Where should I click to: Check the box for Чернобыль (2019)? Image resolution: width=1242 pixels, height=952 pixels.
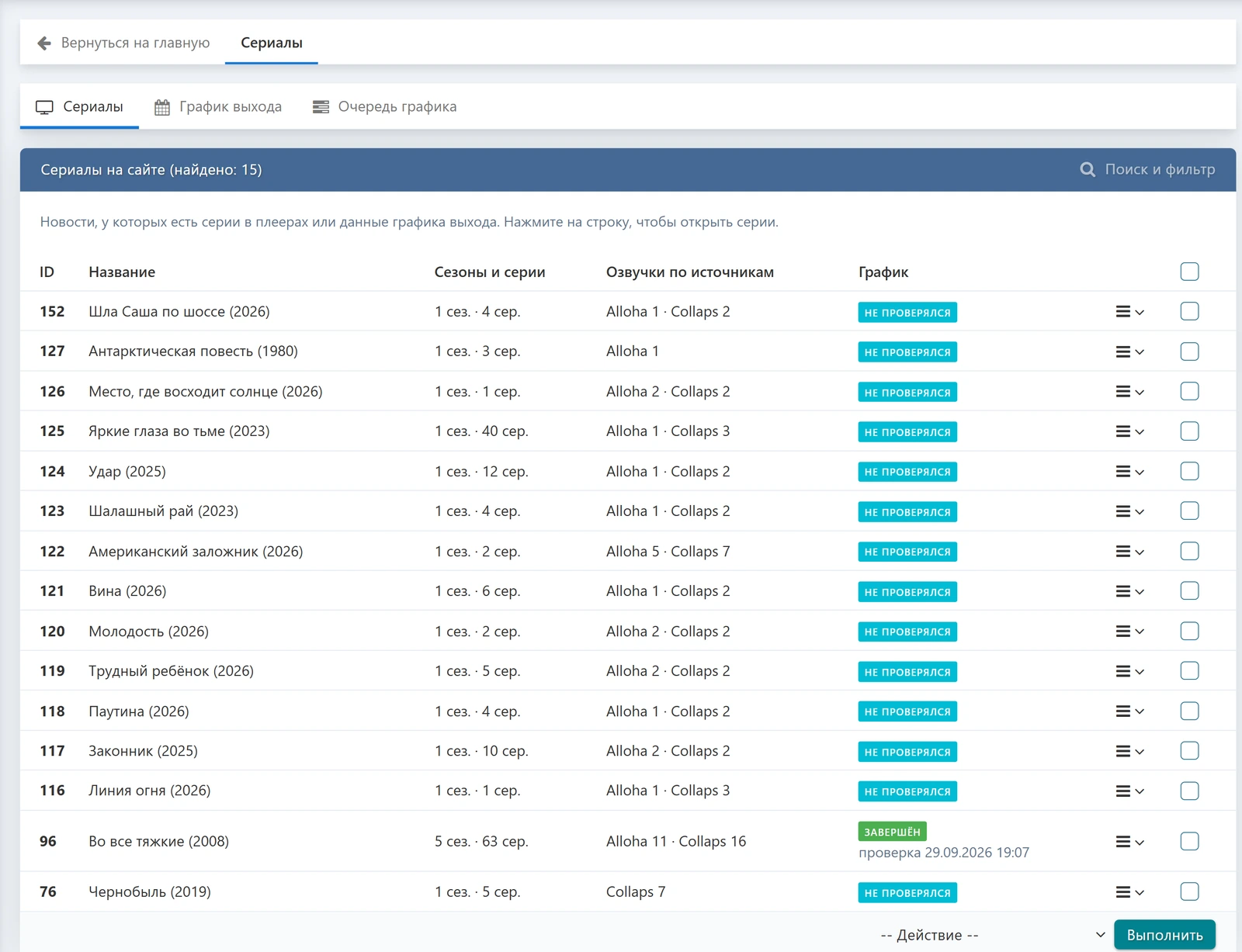[x=1189, y=891]
